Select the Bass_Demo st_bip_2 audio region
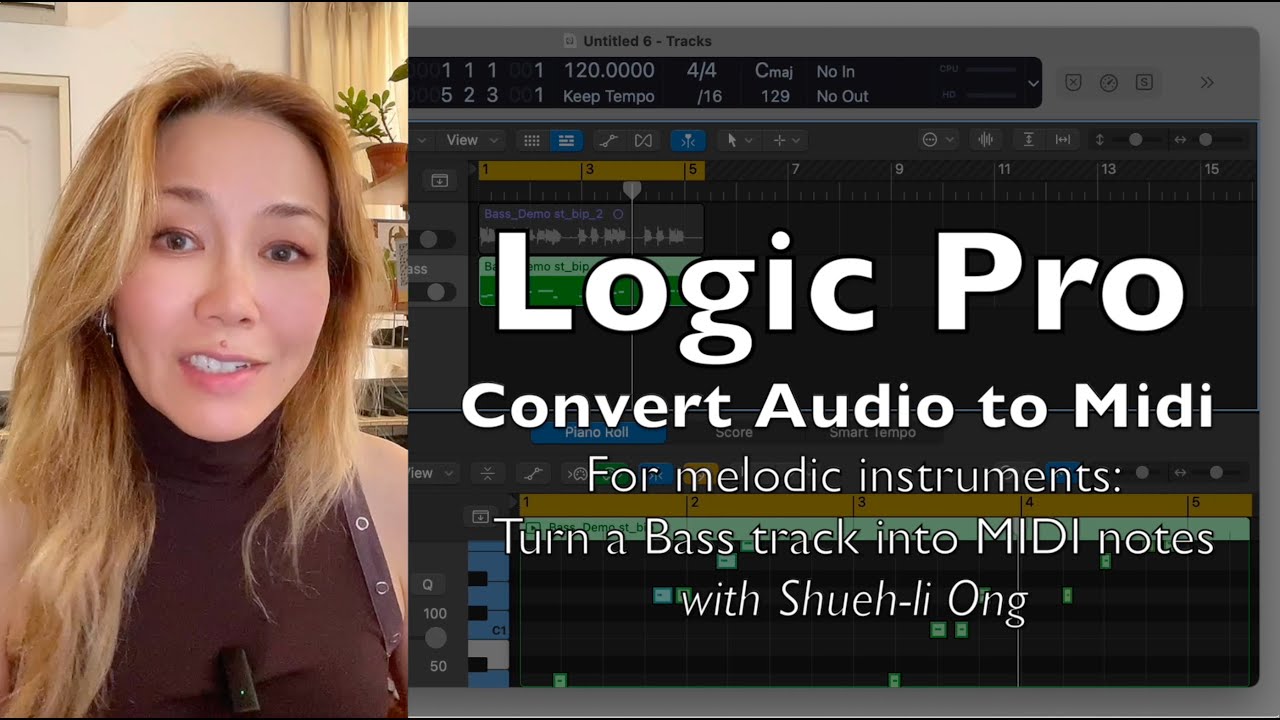1280x720 pixels. coord(592,228)
